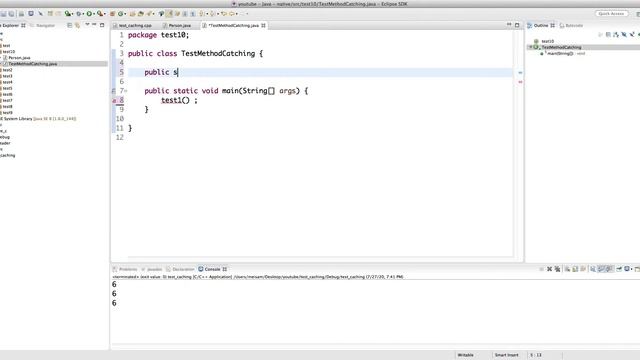This screenshot has width=640, height=360.
Task: Click the test1() call in editor
Action: coord(176,100)
